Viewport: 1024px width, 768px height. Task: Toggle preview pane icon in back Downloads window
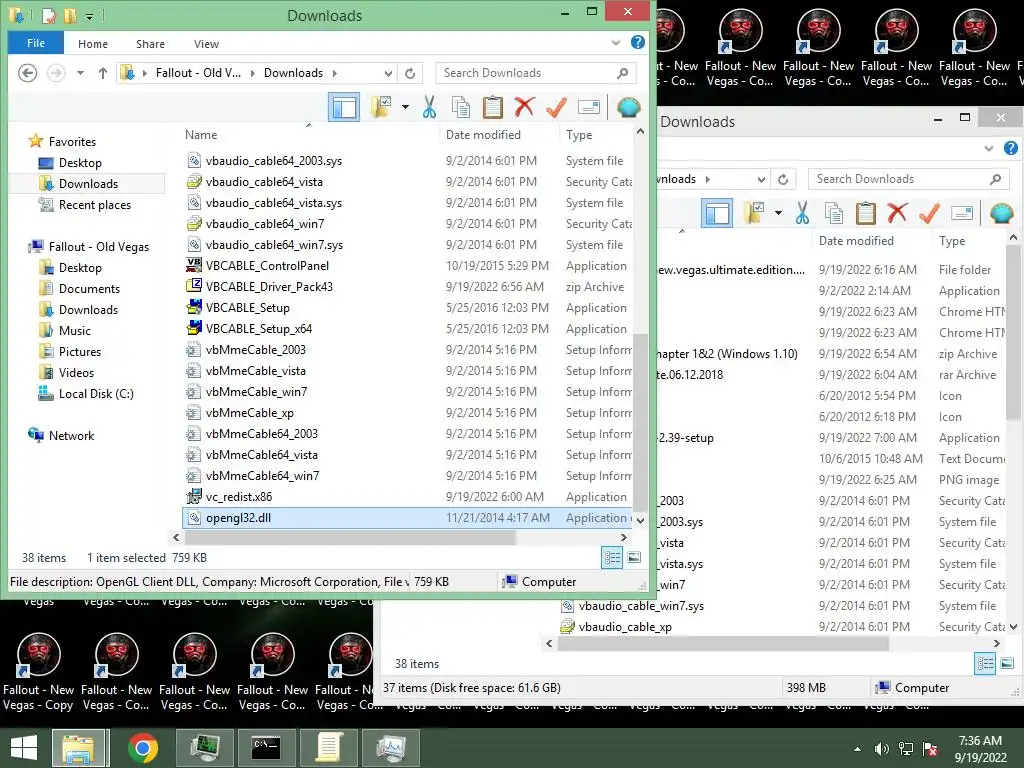pos(717,213)
